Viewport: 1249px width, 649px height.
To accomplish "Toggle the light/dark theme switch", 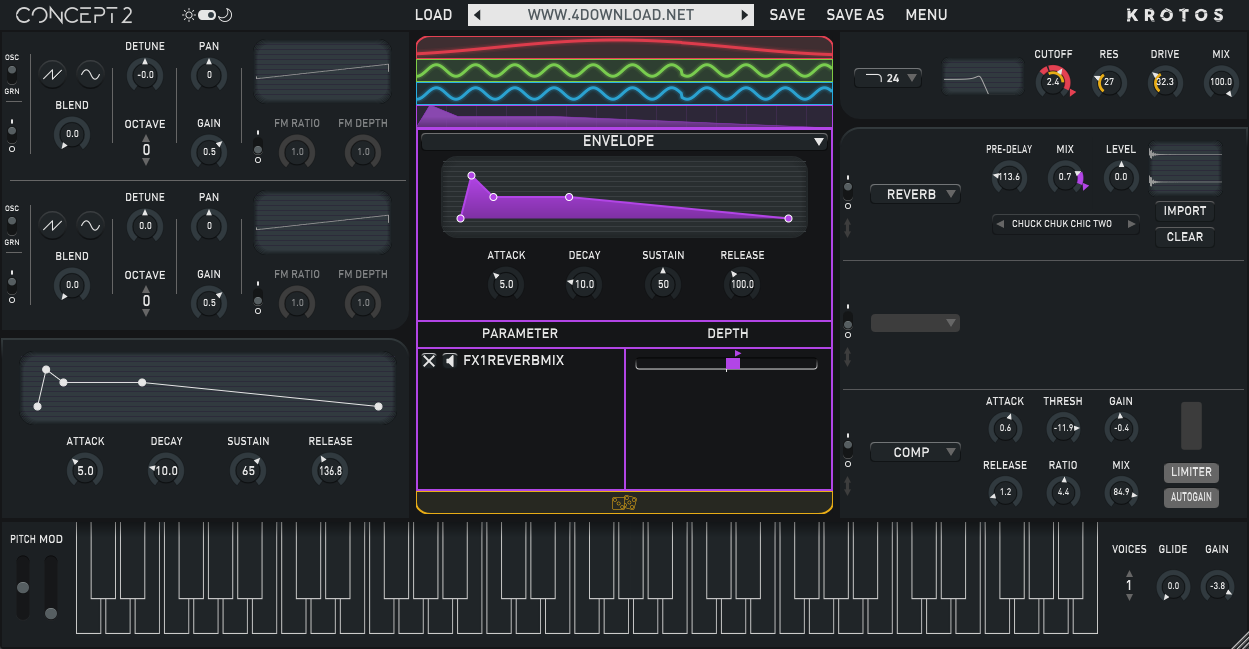I will [x=207, y=15].
